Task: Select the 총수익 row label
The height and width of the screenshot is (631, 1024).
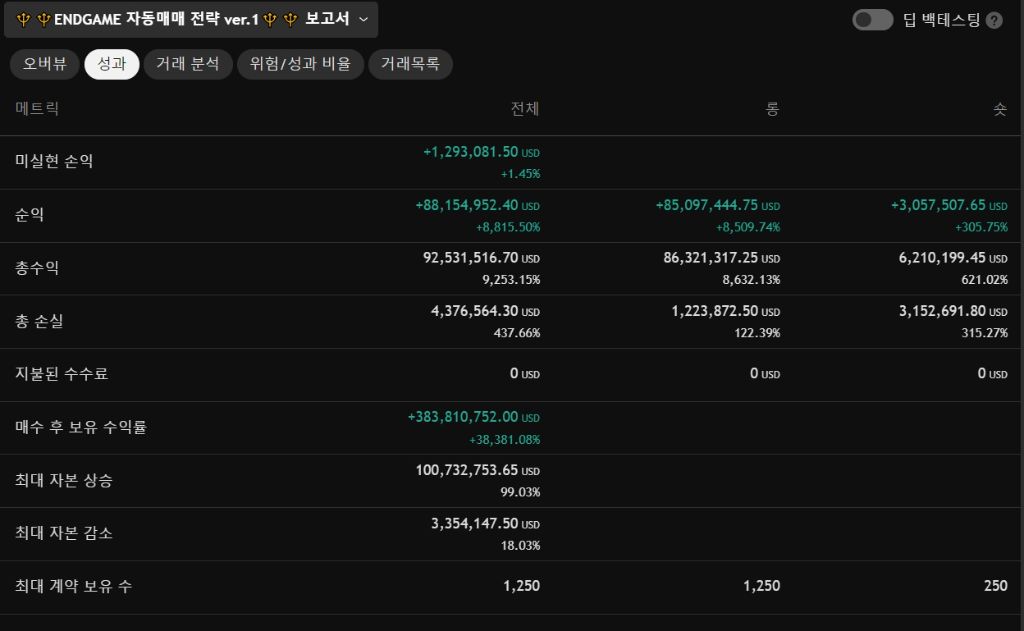Action: coord(37,268)
